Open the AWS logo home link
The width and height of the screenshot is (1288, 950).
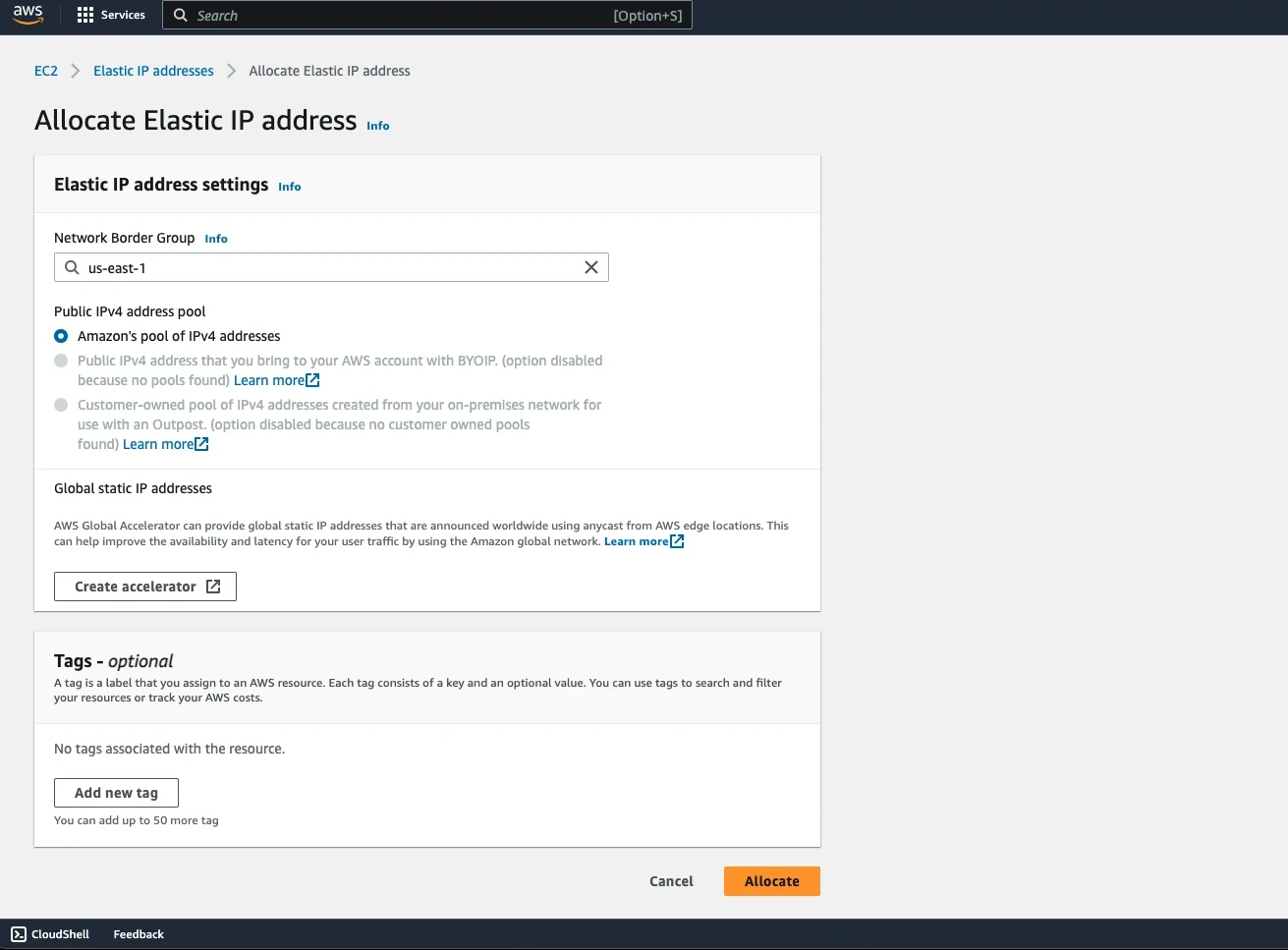pos(28,15)
